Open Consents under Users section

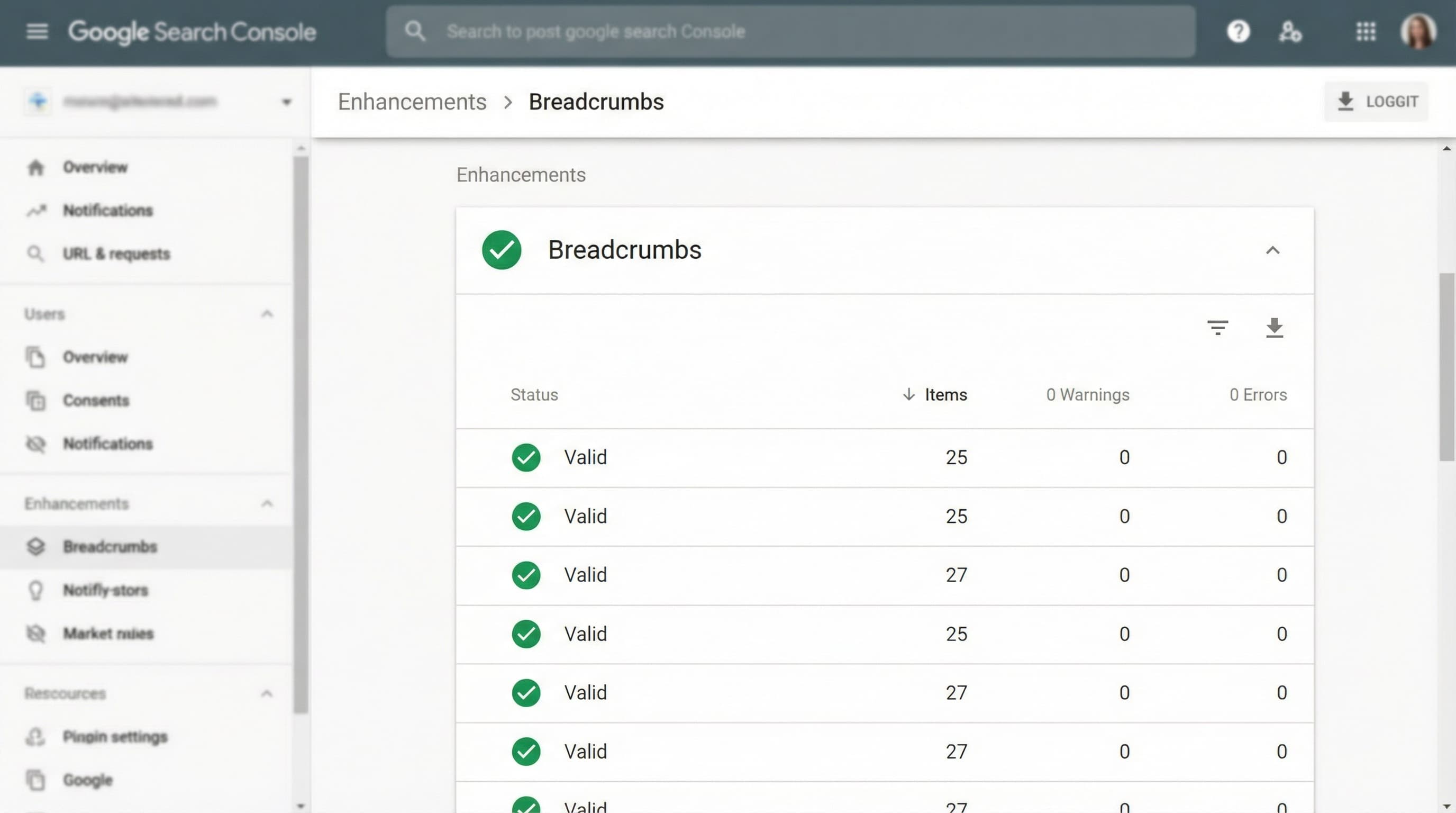[96, 400]
